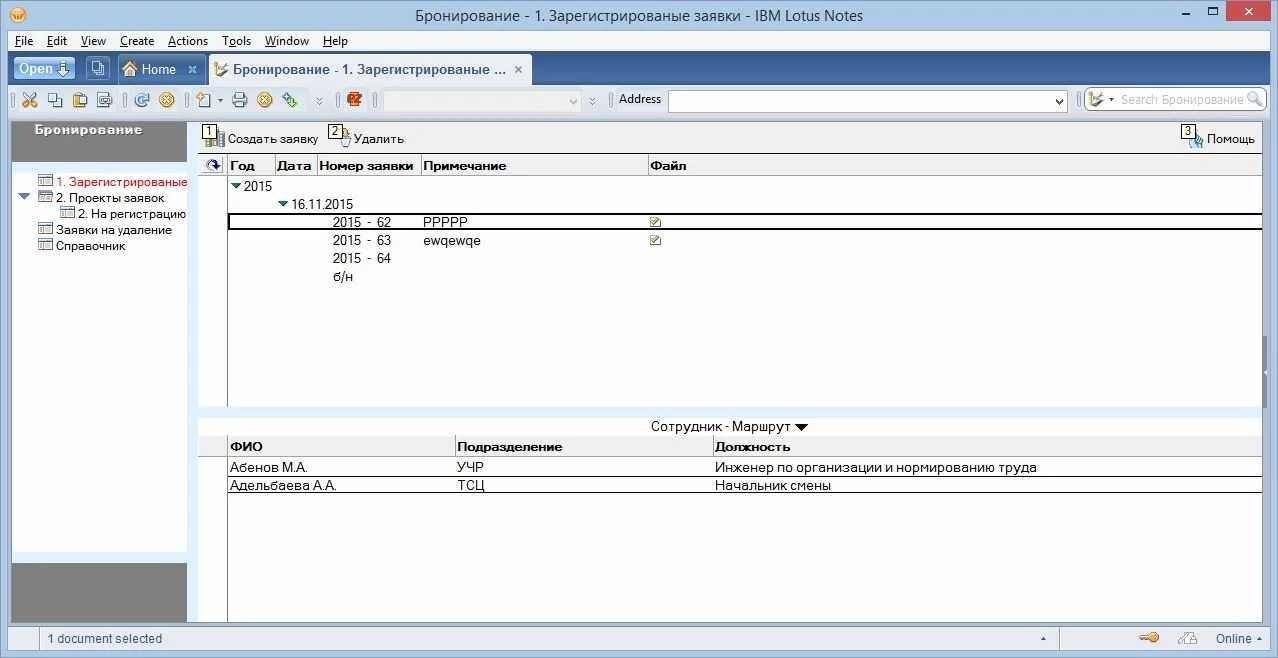
Task: Click the Paste clipboard toolbar icon
Action: coord(79,100)
